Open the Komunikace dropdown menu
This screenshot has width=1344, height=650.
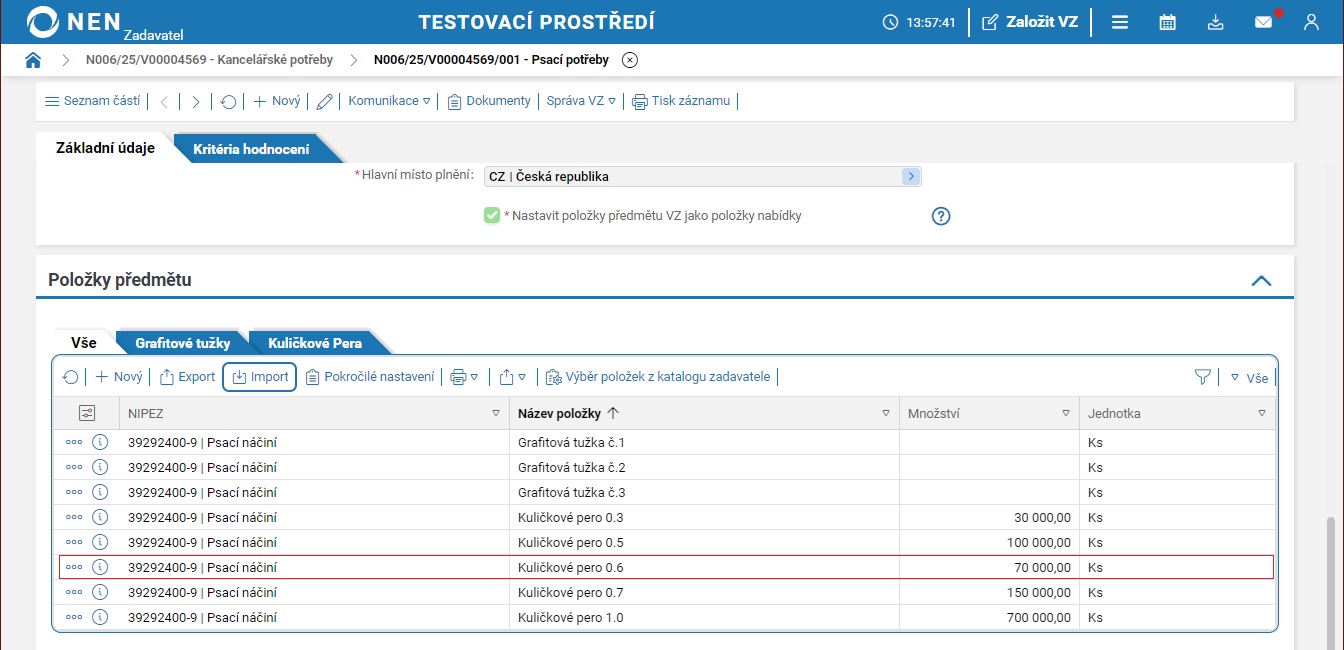pyautogui.click(x=389, y=101)
